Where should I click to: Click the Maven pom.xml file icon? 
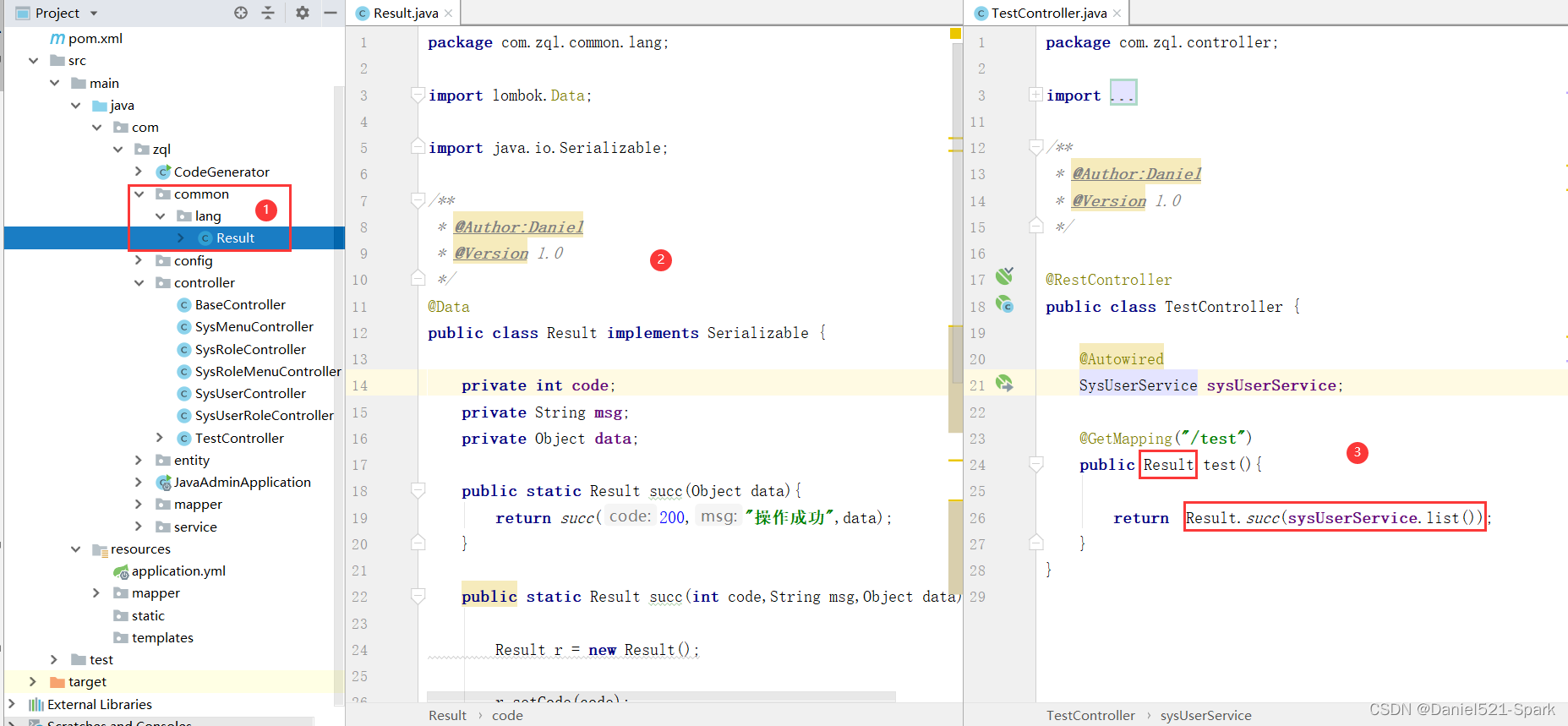pyautogui.click(x=57, y=38)
